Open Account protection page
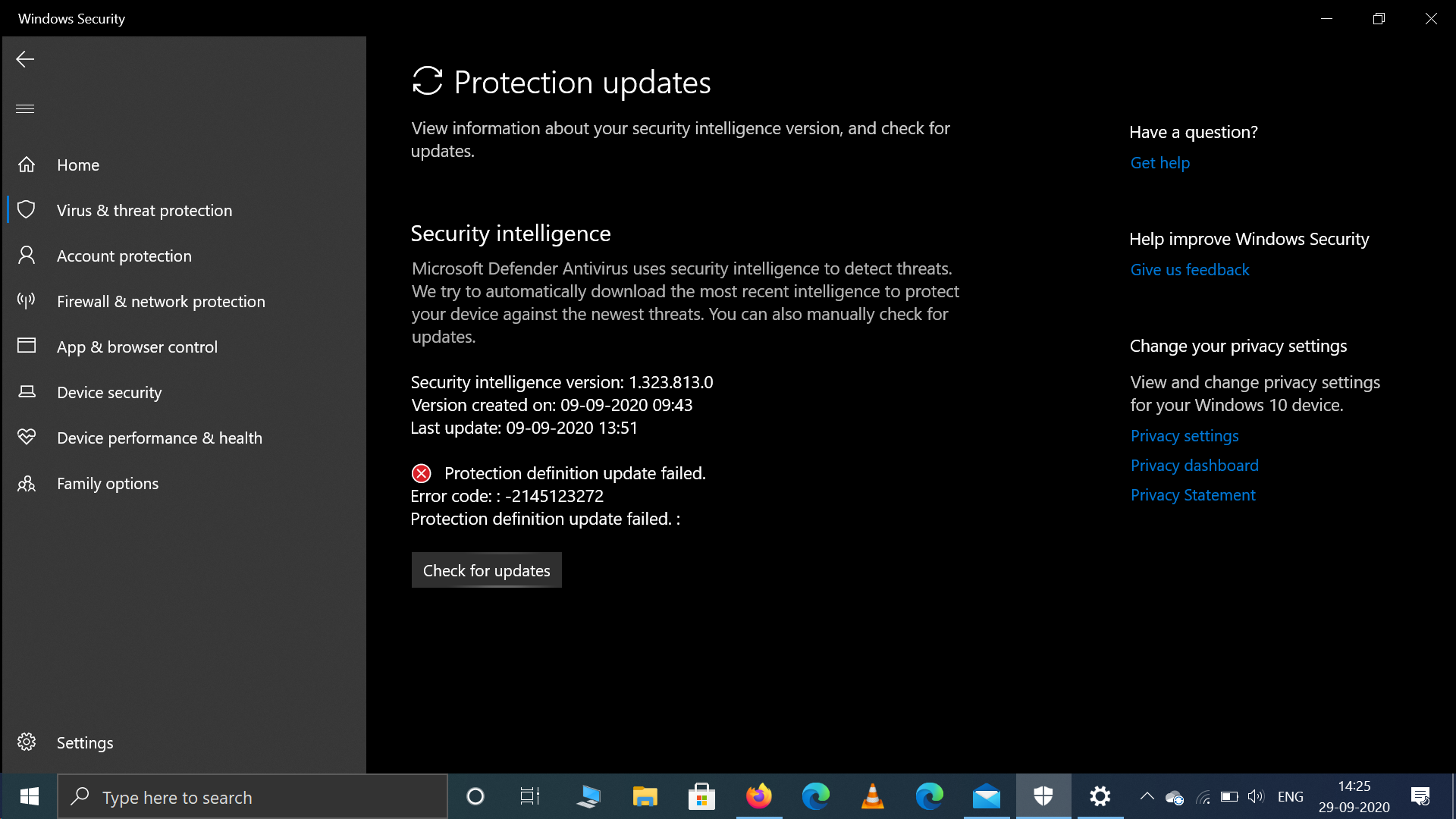Viewport: 1456px width, 819px height. [124, 256]
